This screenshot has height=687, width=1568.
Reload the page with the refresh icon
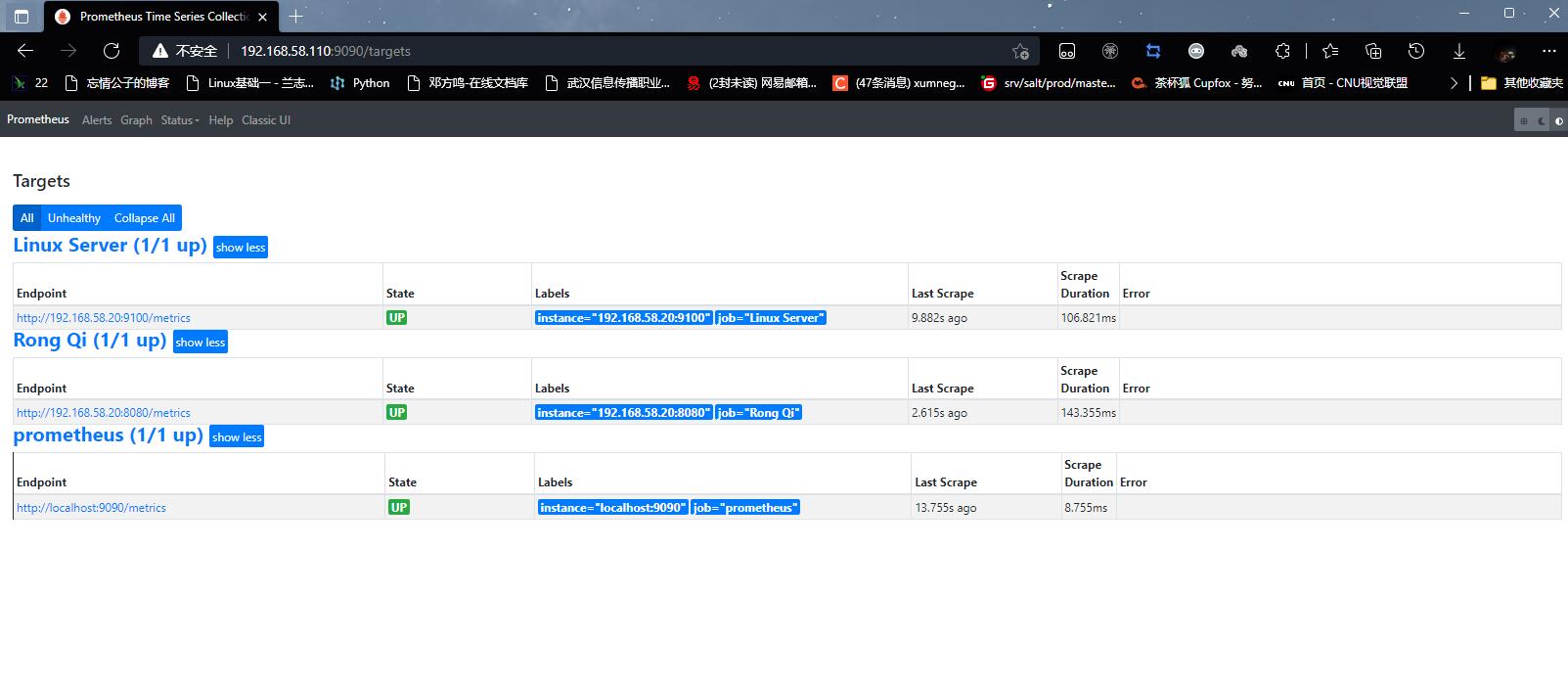click(112, 51)
